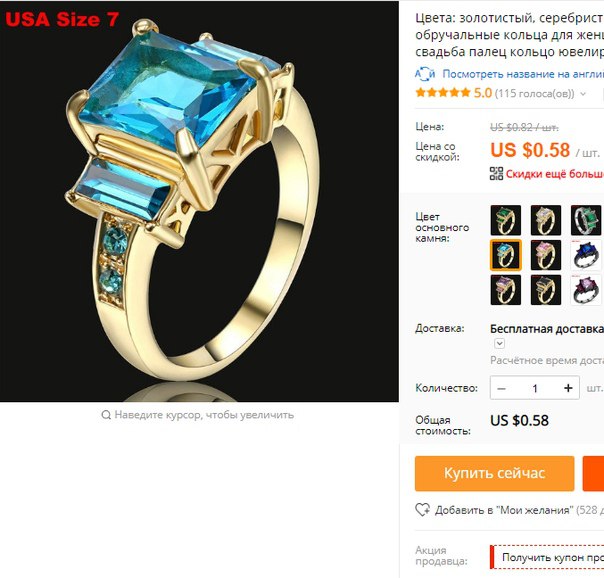Expand the ratings dropdown arrow after votes

[583, 94]
